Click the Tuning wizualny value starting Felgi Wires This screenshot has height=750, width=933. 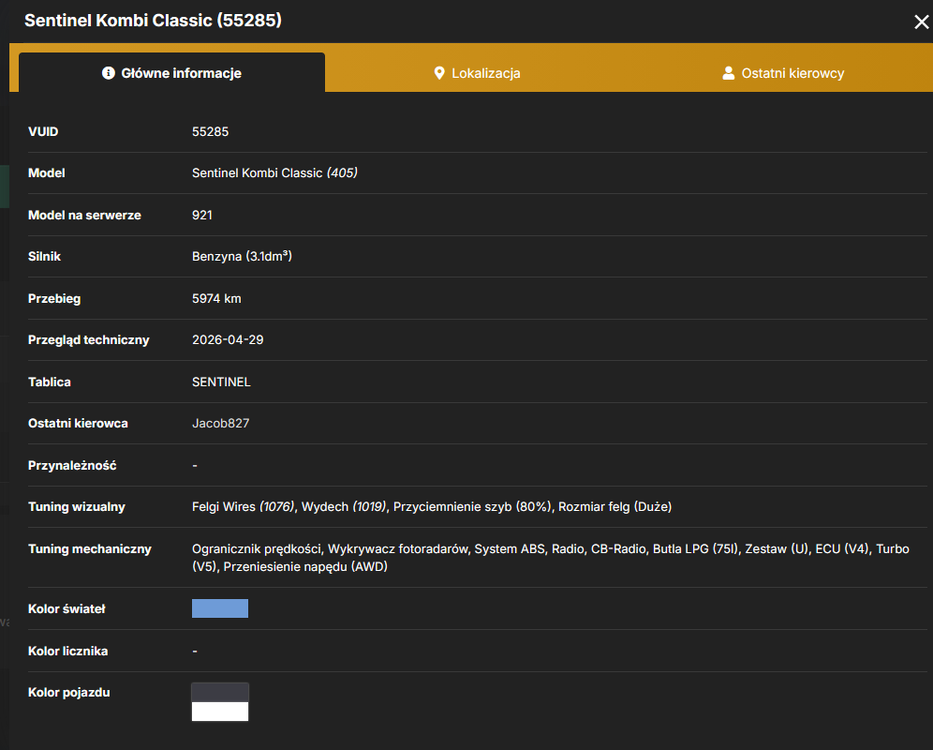click(x=431, y=507)
